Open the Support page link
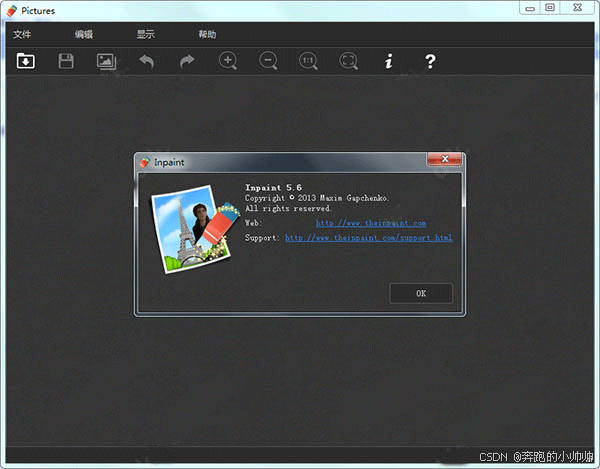 coord(369,238)
